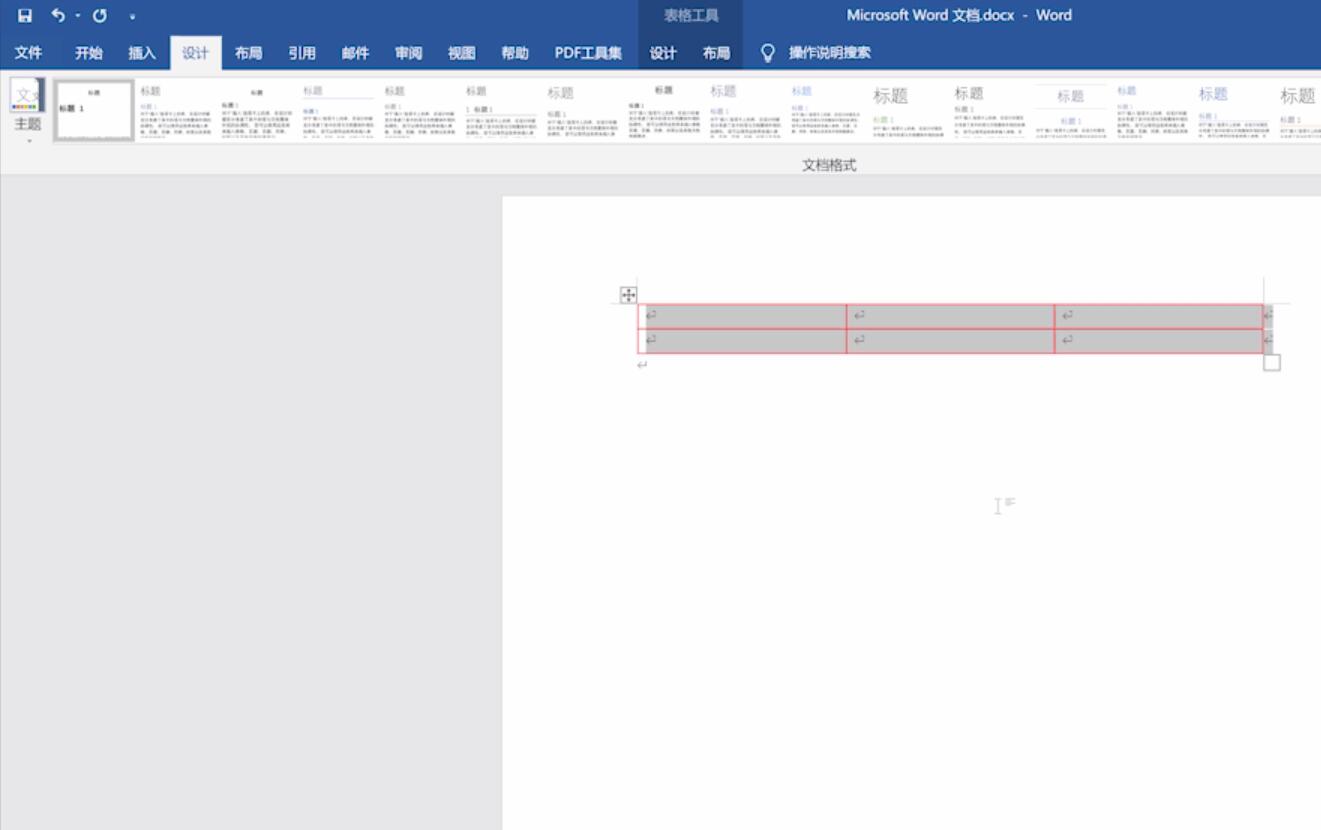Click the Redo/Repeat icon
Image resolution: width=1321 pixels, height=830 pixels.
(x=100, y=16)
